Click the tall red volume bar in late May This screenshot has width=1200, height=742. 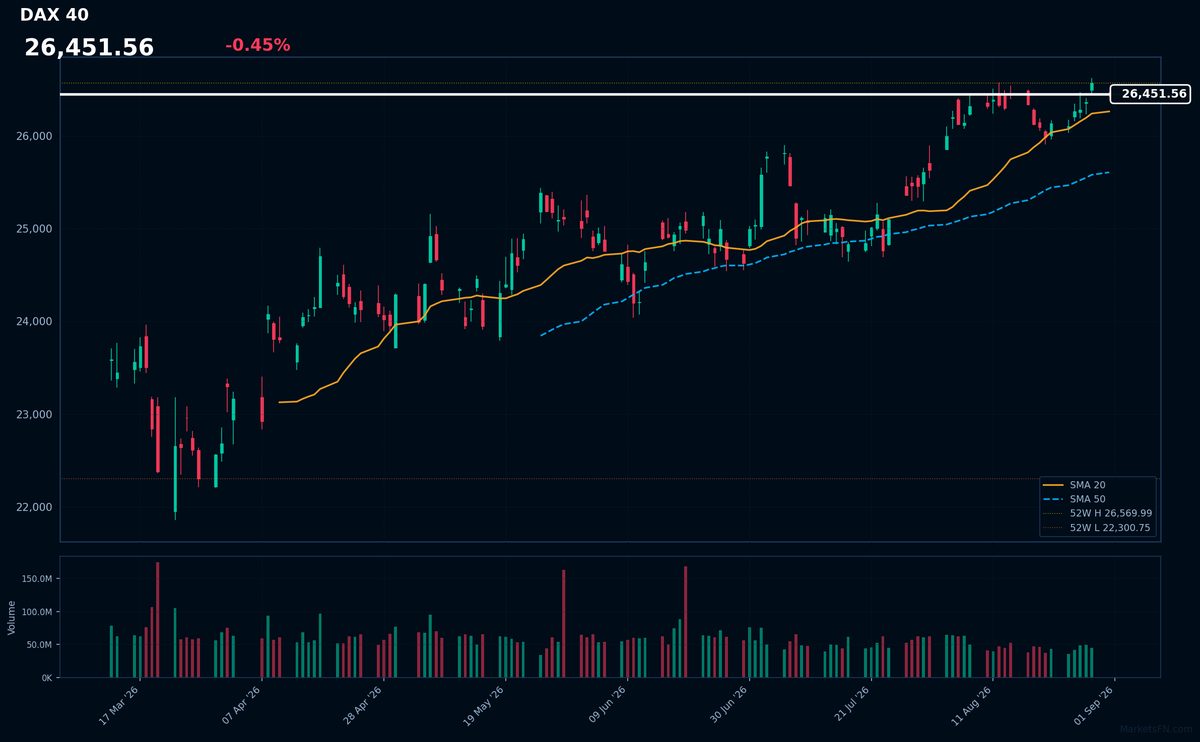coord(563,624)
